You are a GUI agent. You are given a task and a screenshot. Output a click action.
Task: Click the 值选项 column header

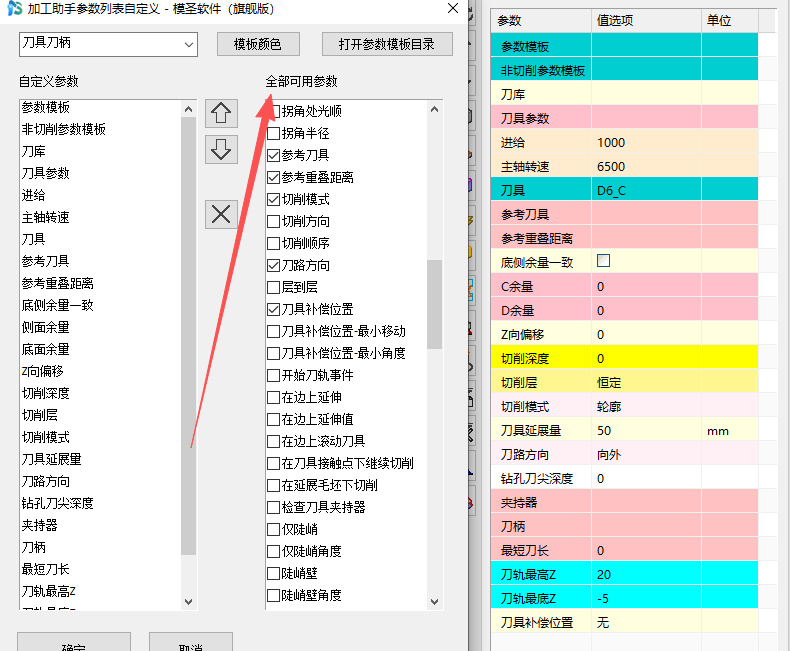(646, 21)
